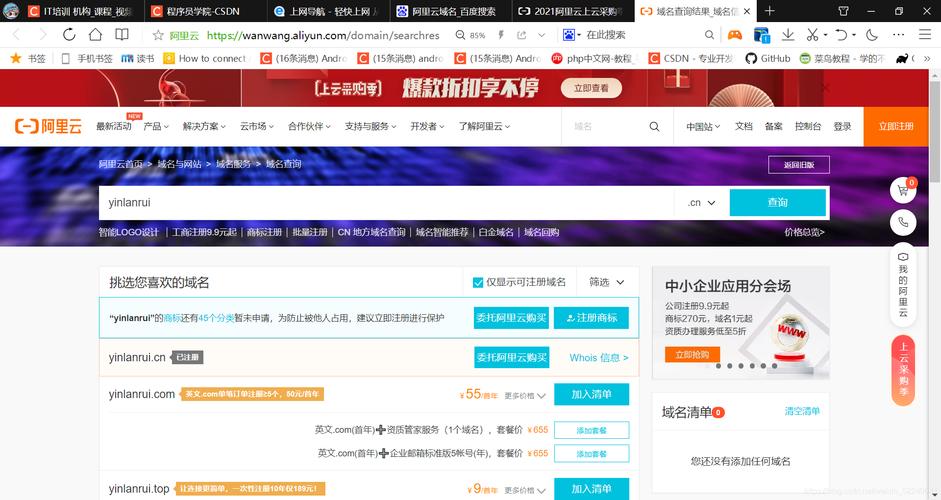Viewport: 941px width, 500px height.
Task: Close the promotional red banner
Action: tap(825, 88)
